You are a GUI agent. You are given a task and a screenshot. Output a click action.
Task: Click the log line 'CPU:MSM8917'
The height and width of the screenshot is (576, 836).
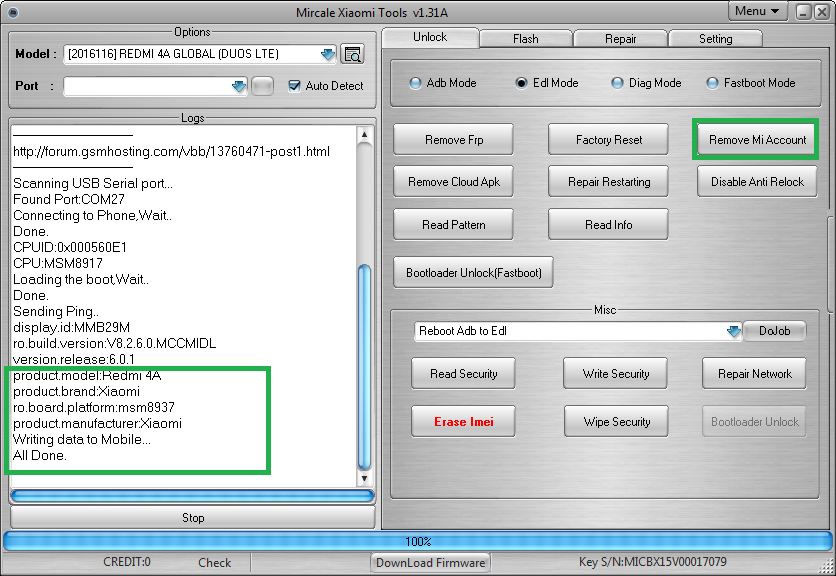click(x=58, y=263)
